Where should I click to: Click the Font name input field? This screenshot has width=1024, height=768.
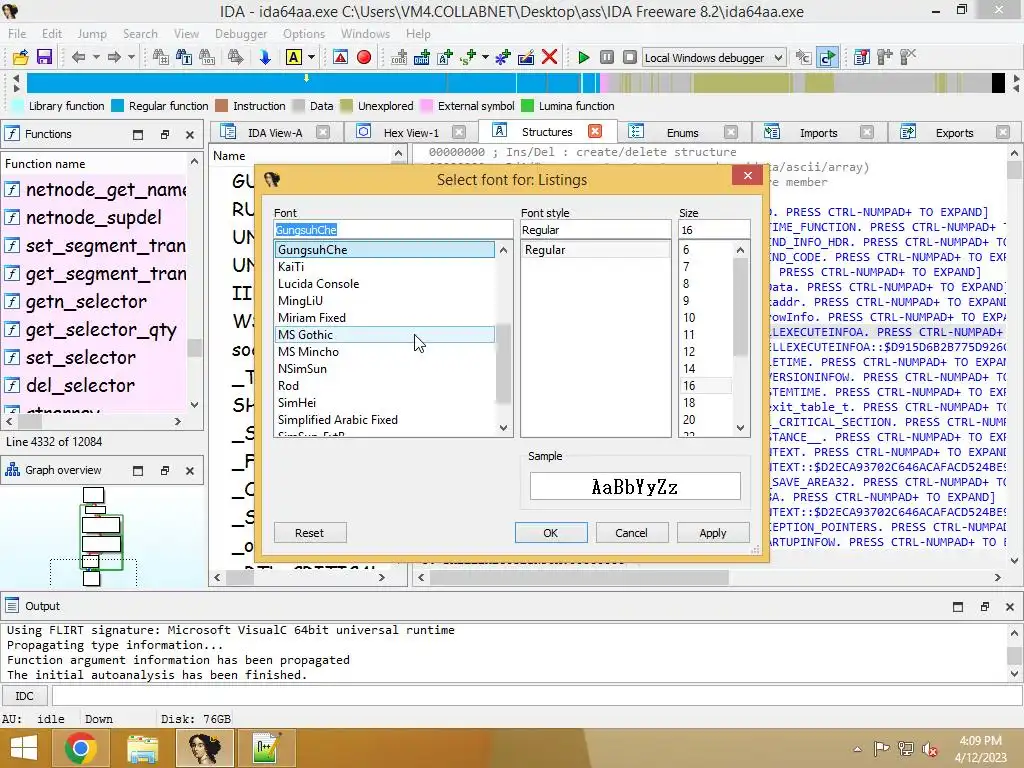(x=393, y=230)
